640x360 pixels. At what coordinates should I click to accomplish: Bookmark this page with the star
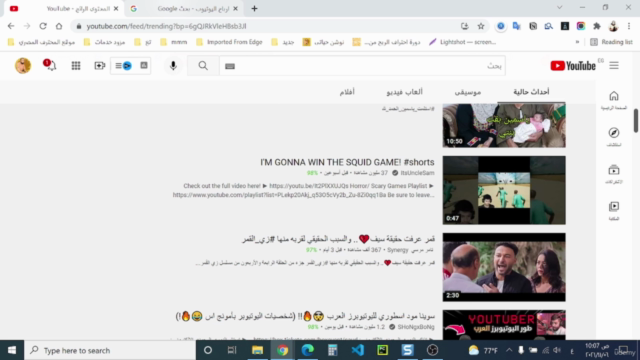(x=481, y=26)
